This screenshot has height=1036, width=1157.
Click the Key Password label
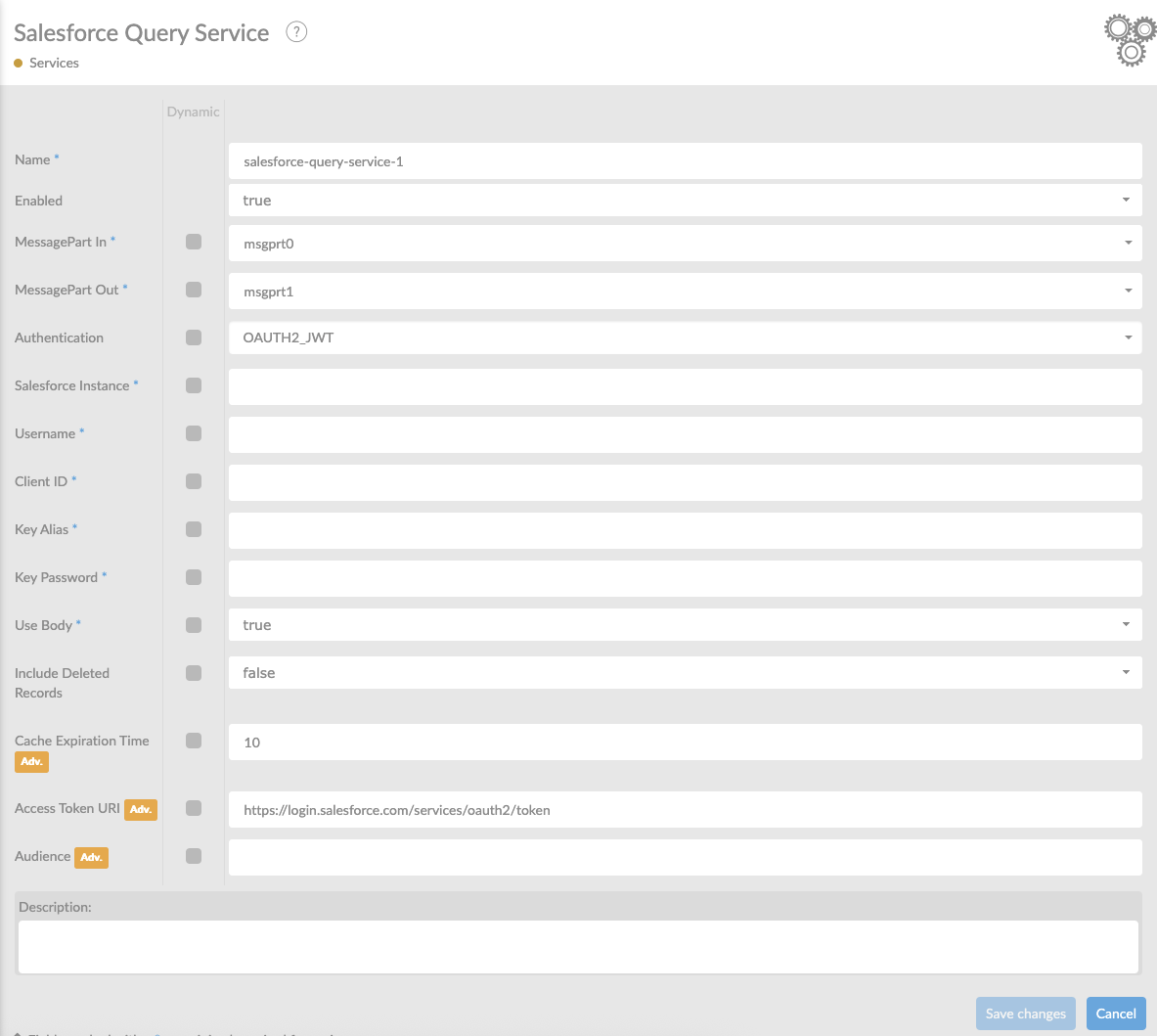coord(56,578)
